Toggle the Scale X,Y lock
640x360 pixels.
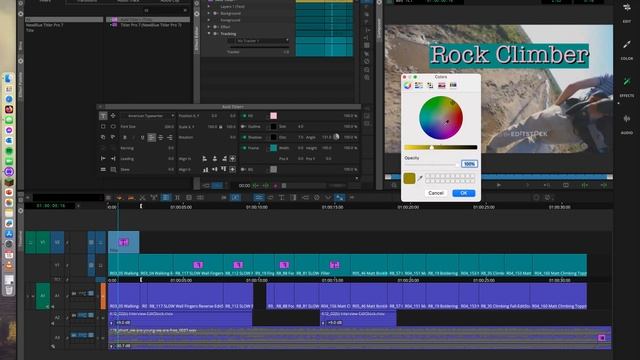coord(221,127)
